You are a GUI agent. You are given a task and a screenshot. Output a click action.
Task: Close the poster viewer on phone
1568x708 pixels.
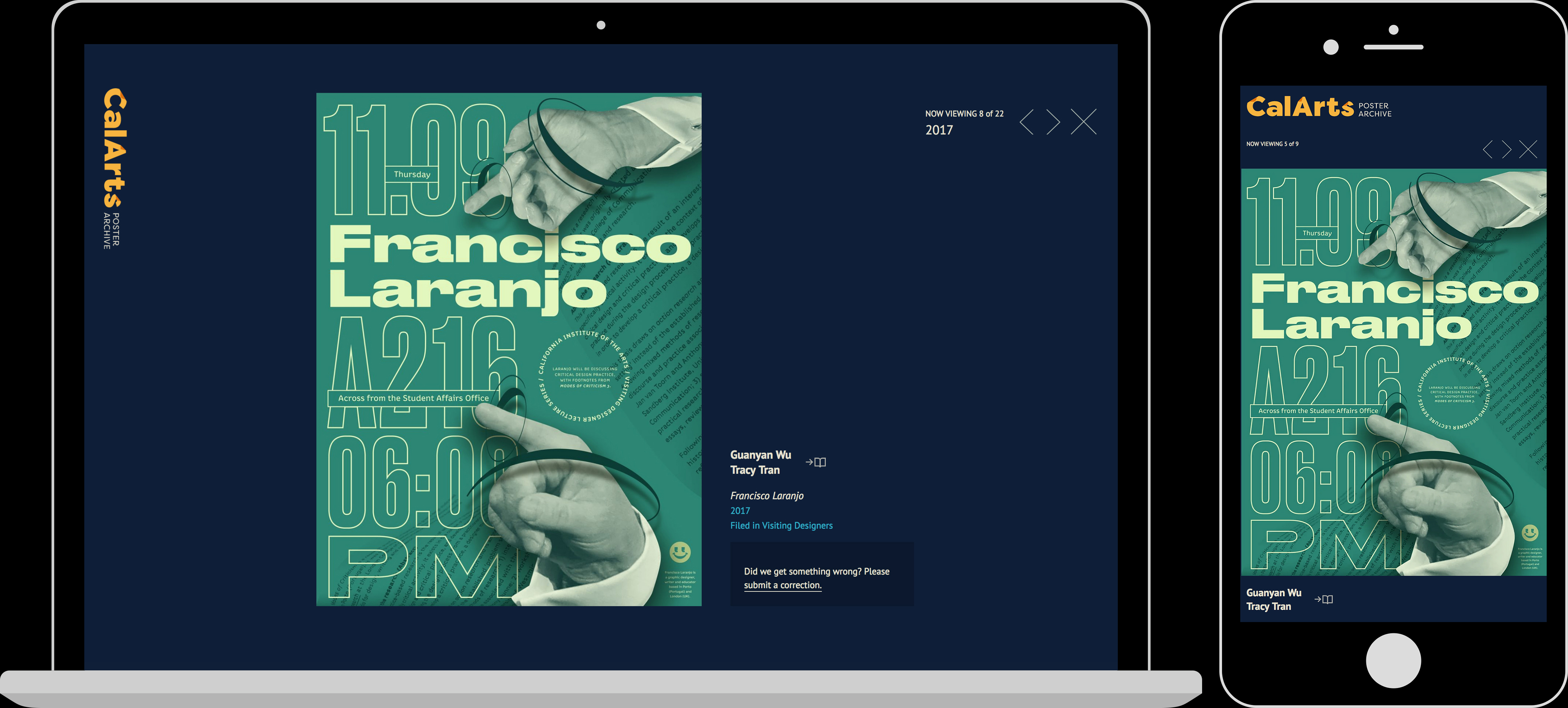click(1528, 149)
